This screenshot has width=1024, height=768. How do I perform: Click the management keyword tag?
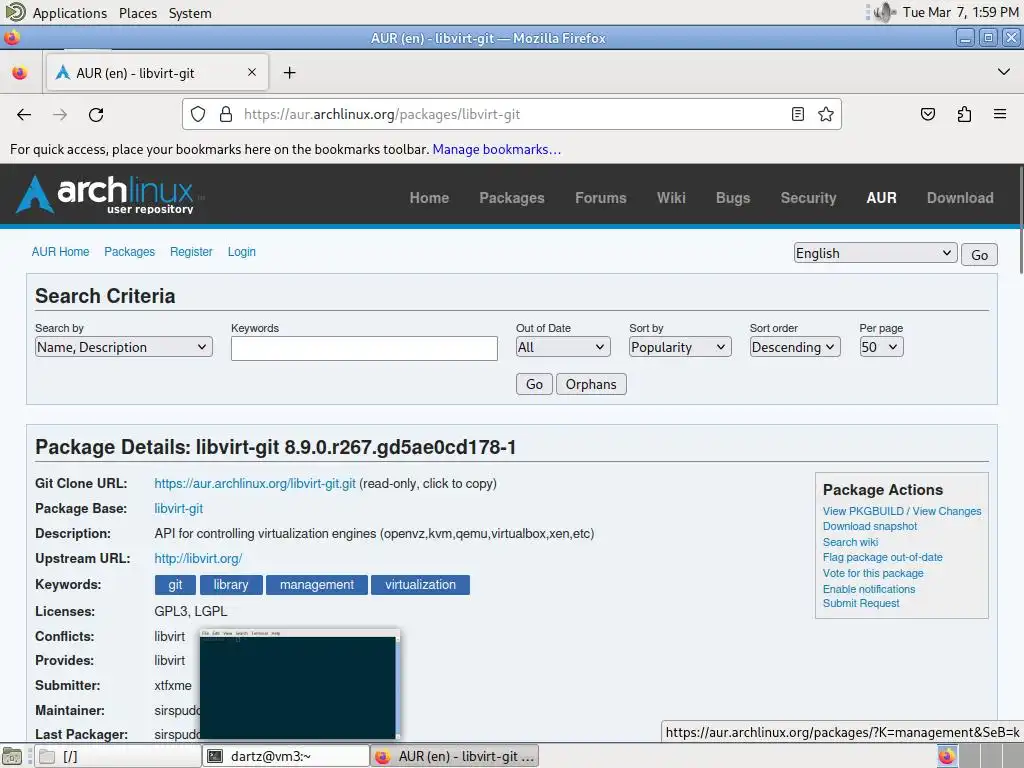pos(317,585)
